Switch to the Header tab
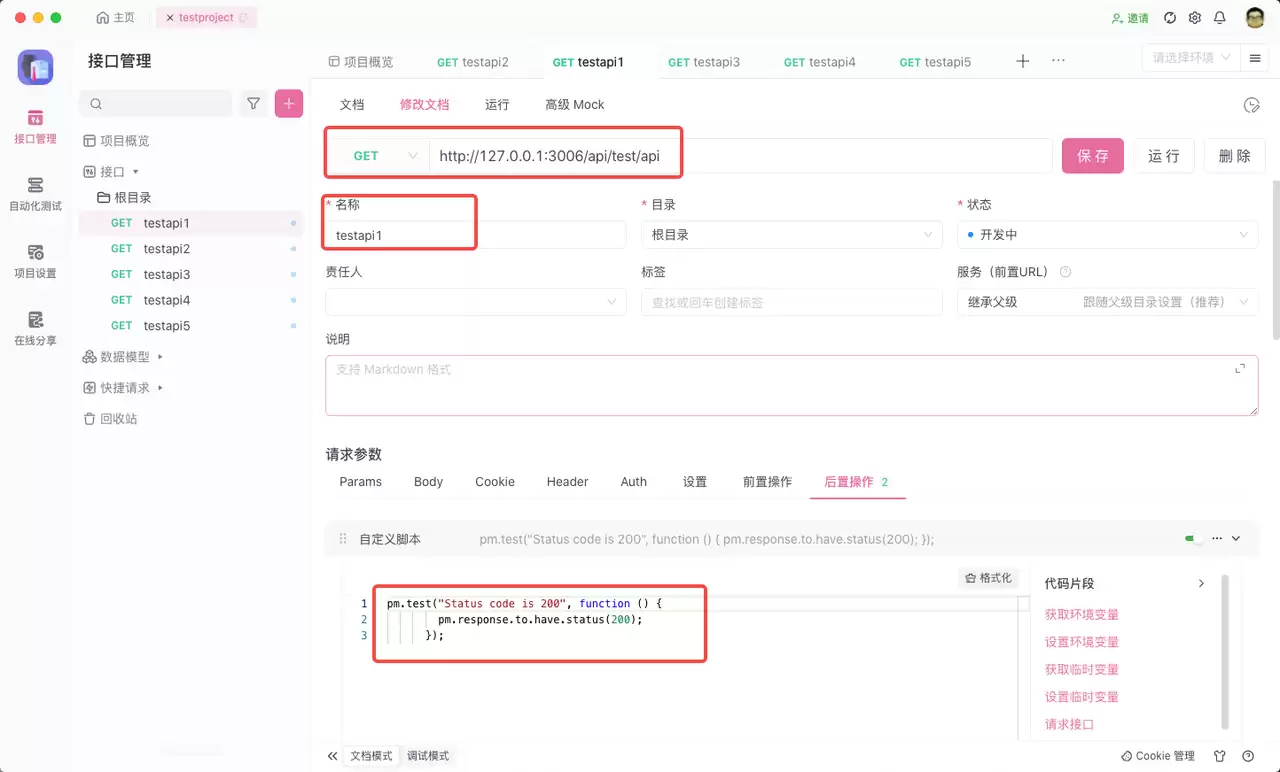Viewport: 1280px width, 772px height. pyautogui.click(x=567, y=482)
